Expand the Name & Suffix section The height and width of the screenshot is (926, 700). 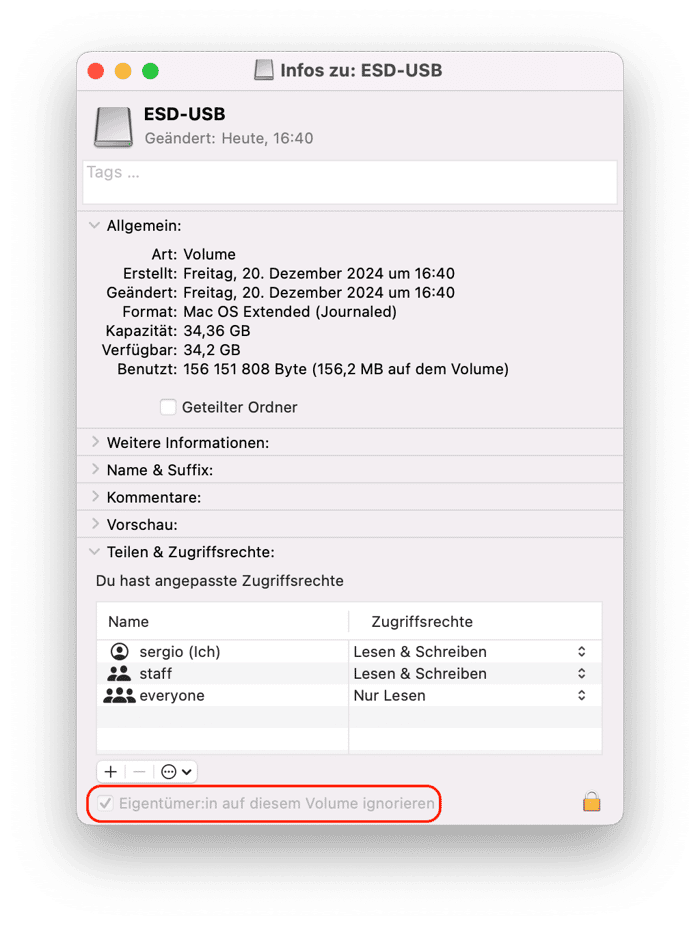pyautogui.click(x=95, y=469)
